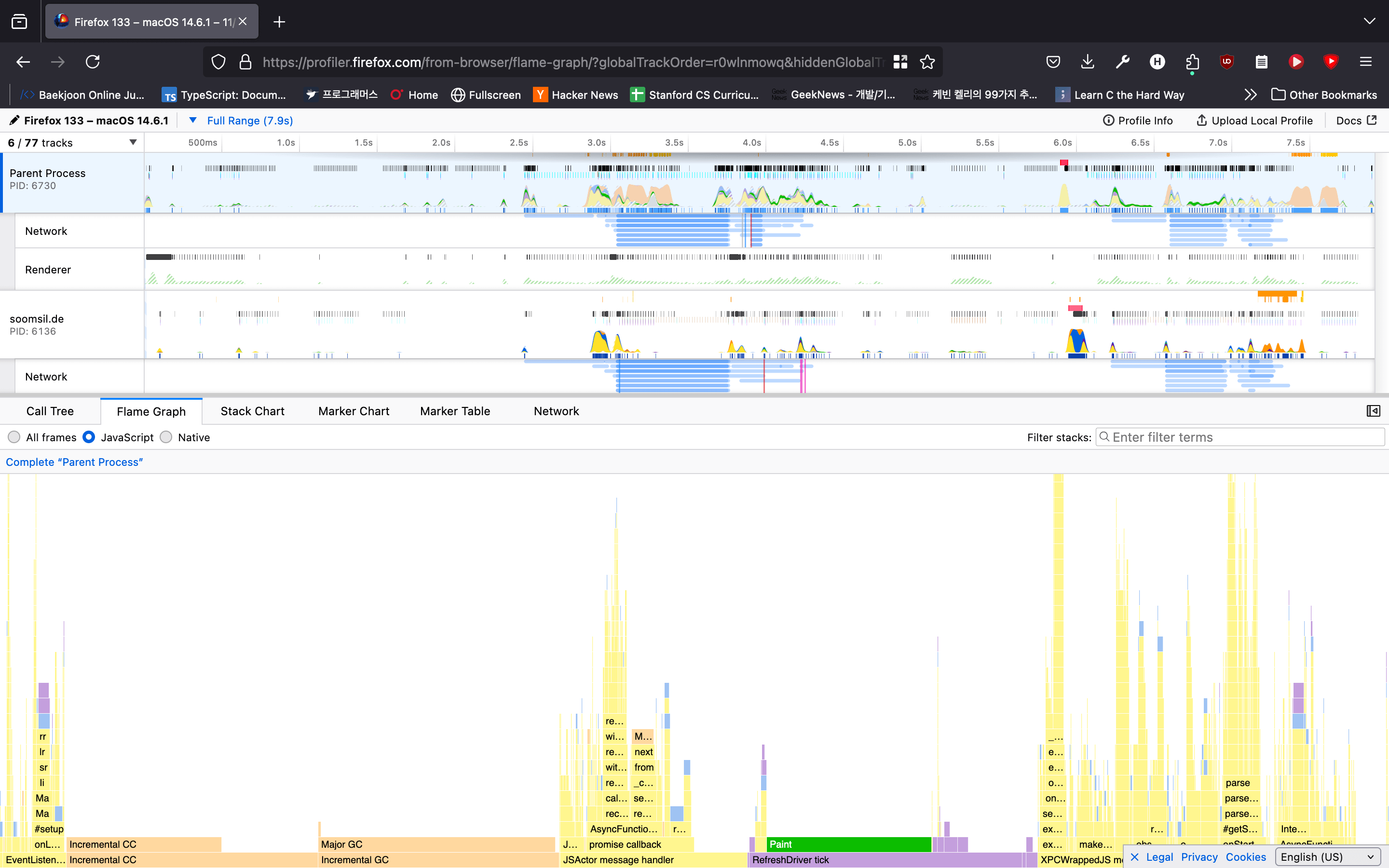The height and width of the screenshot is (868, 1389).
Task: Switch to Call Tree tab
Action: pos(50,411)
